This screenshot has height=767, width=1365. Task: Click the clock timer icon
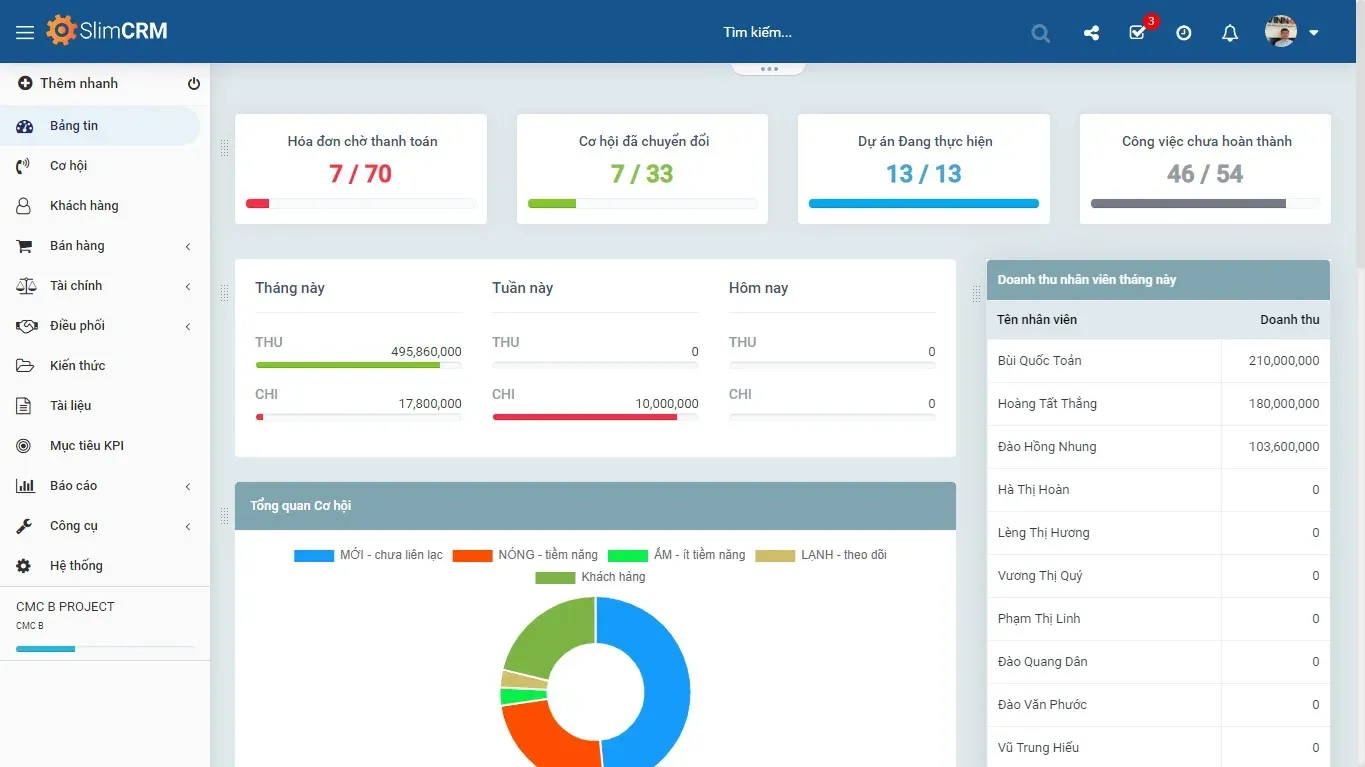(x=1184, y=33)
